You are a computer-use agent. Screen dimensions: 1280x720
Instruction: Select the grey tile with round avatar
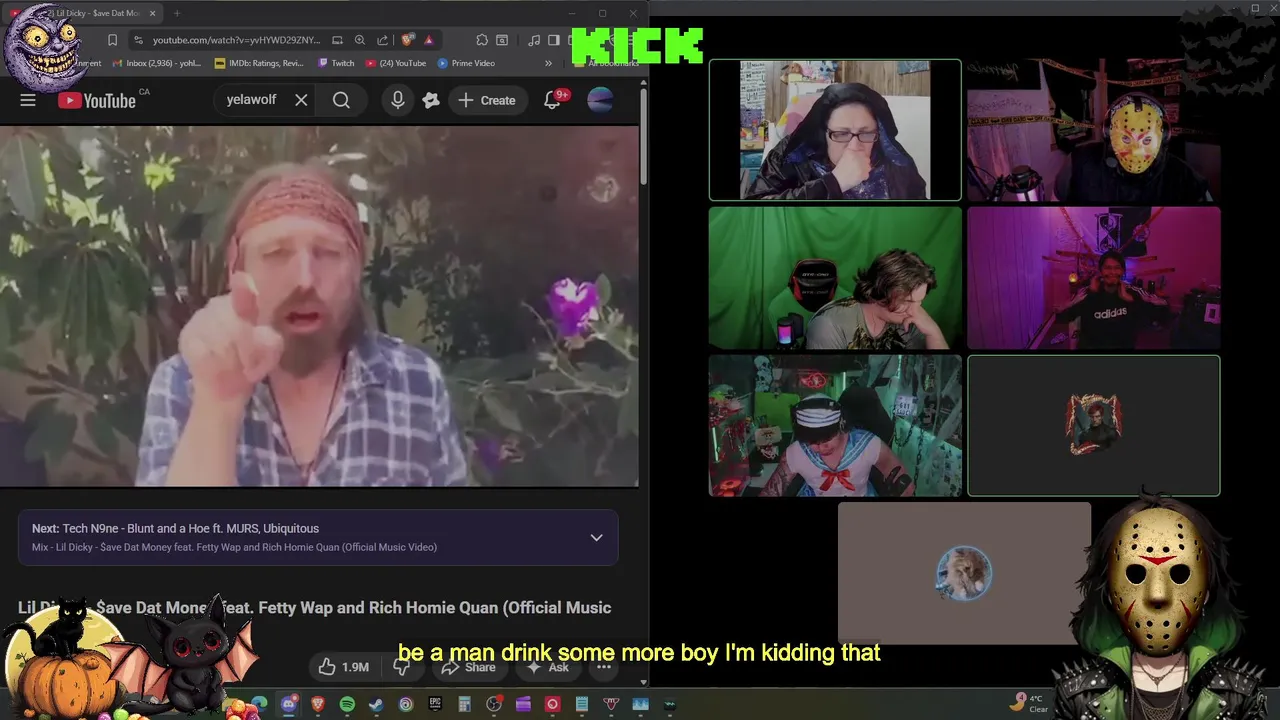pyautogui.click(x=964, y=573)
